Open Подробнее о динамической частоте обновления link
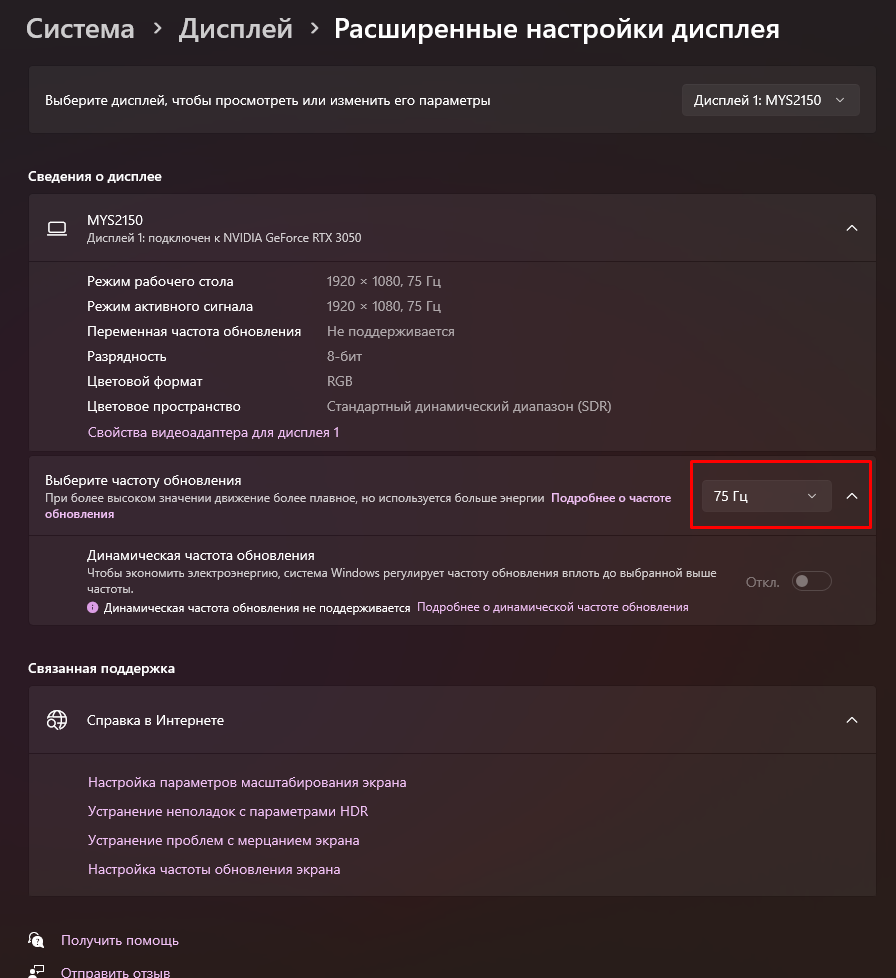896x978 pixels. coord(552,607)
